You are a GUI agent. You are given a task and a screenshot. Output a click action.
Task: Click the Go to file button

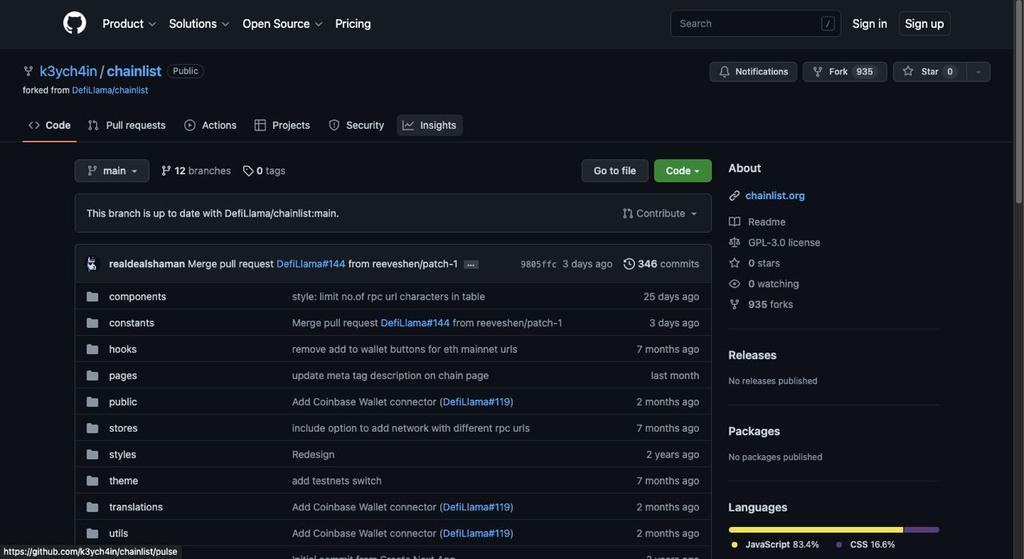click(x=615, y=170)
